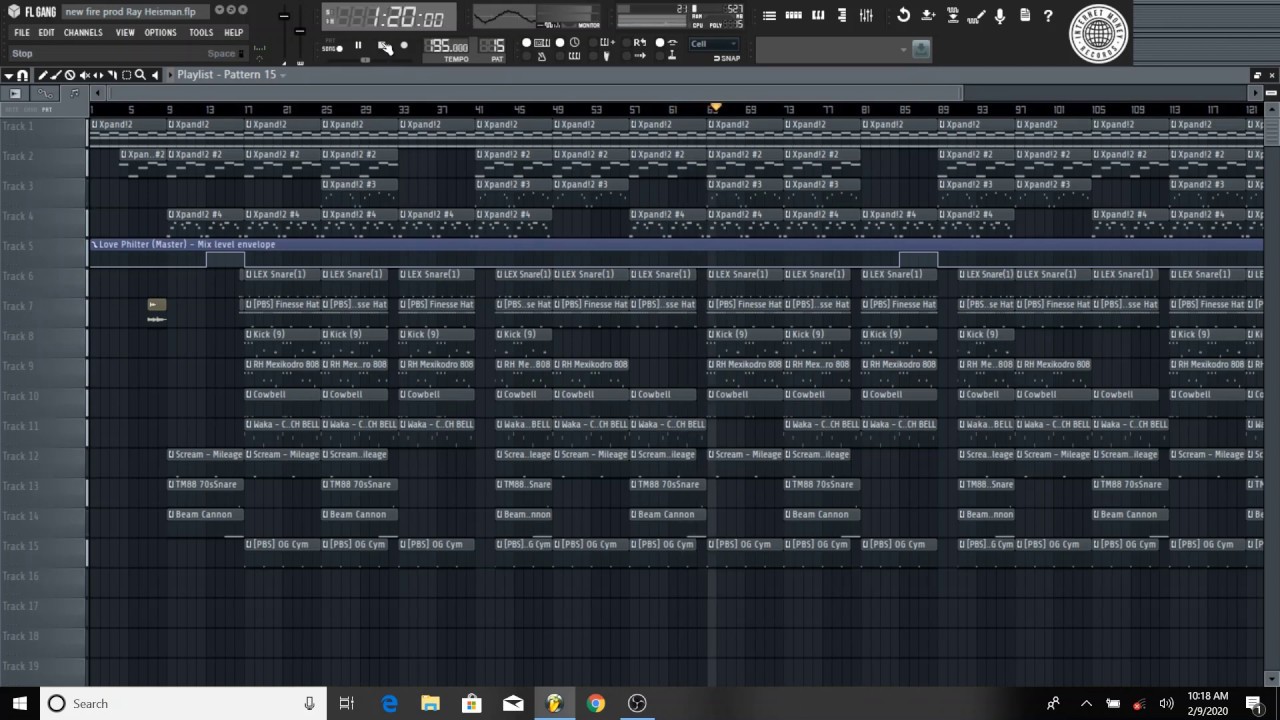This screenshot has height=720, width=1280.
Task: Switch to the audio clips picker tab
Action: click(15, 94)
